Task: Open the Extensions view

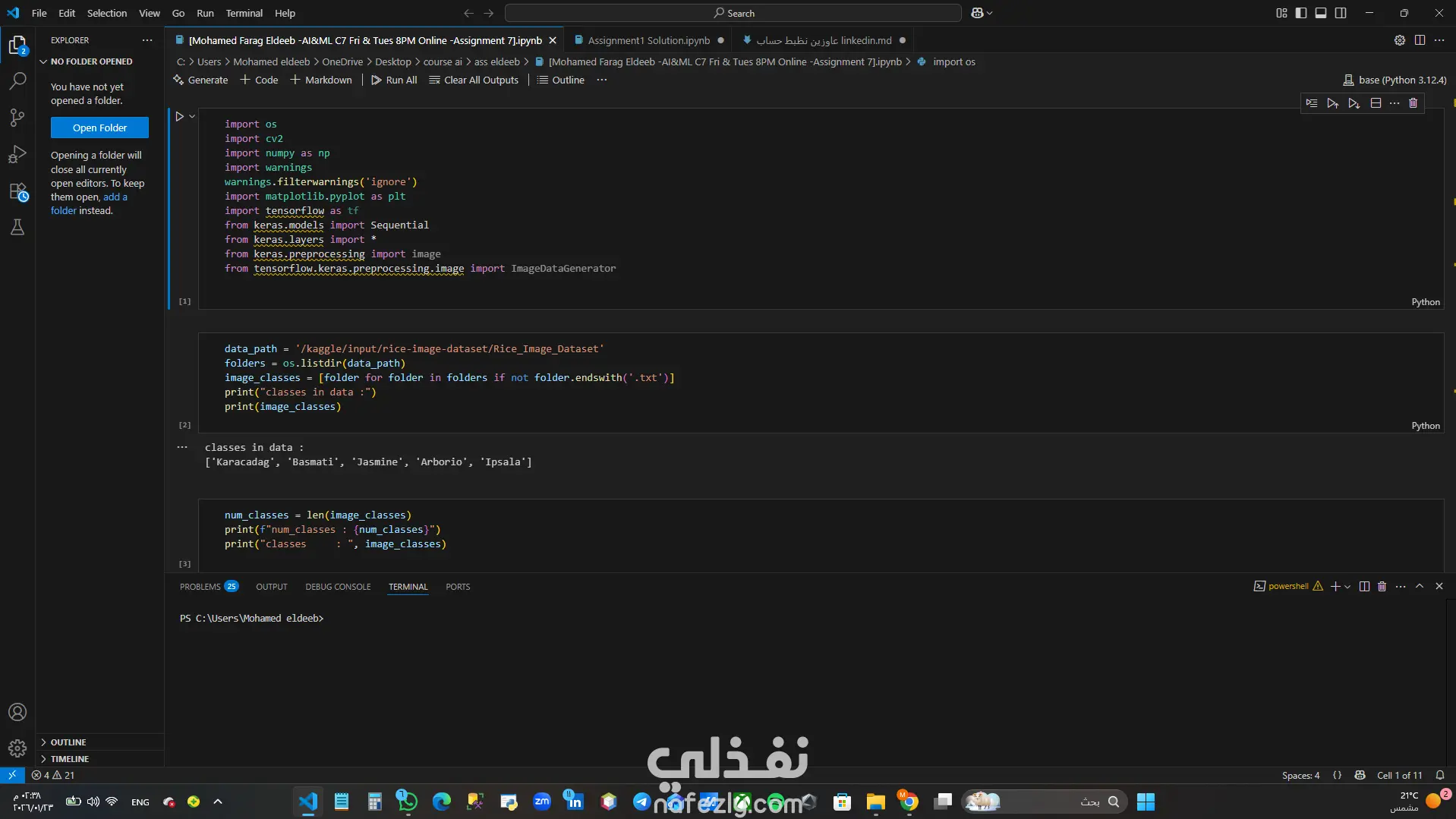Action: [x=17, y=191]
